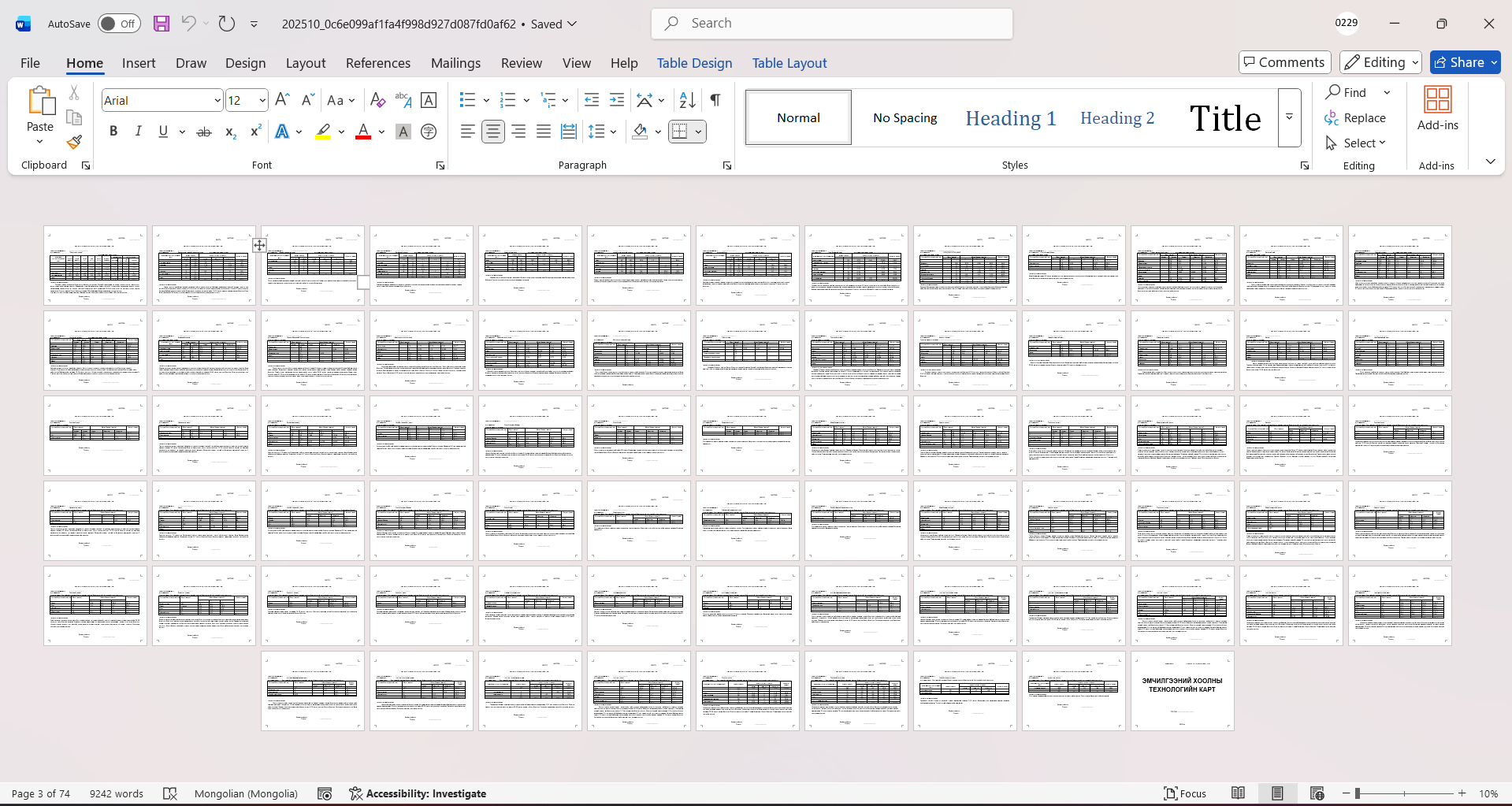Click the Sort icon in Paragraph group
The image size is (1512, 806).
click(687, 100)
